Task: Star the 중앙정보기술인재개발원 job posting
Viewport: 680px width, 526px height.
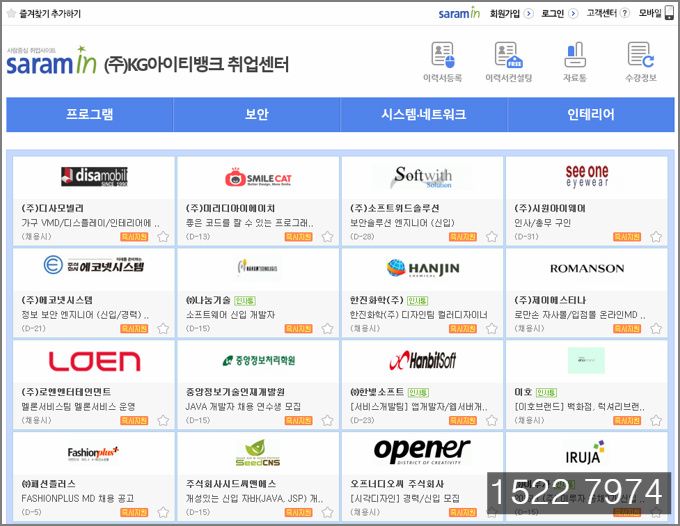Action: 327,421
